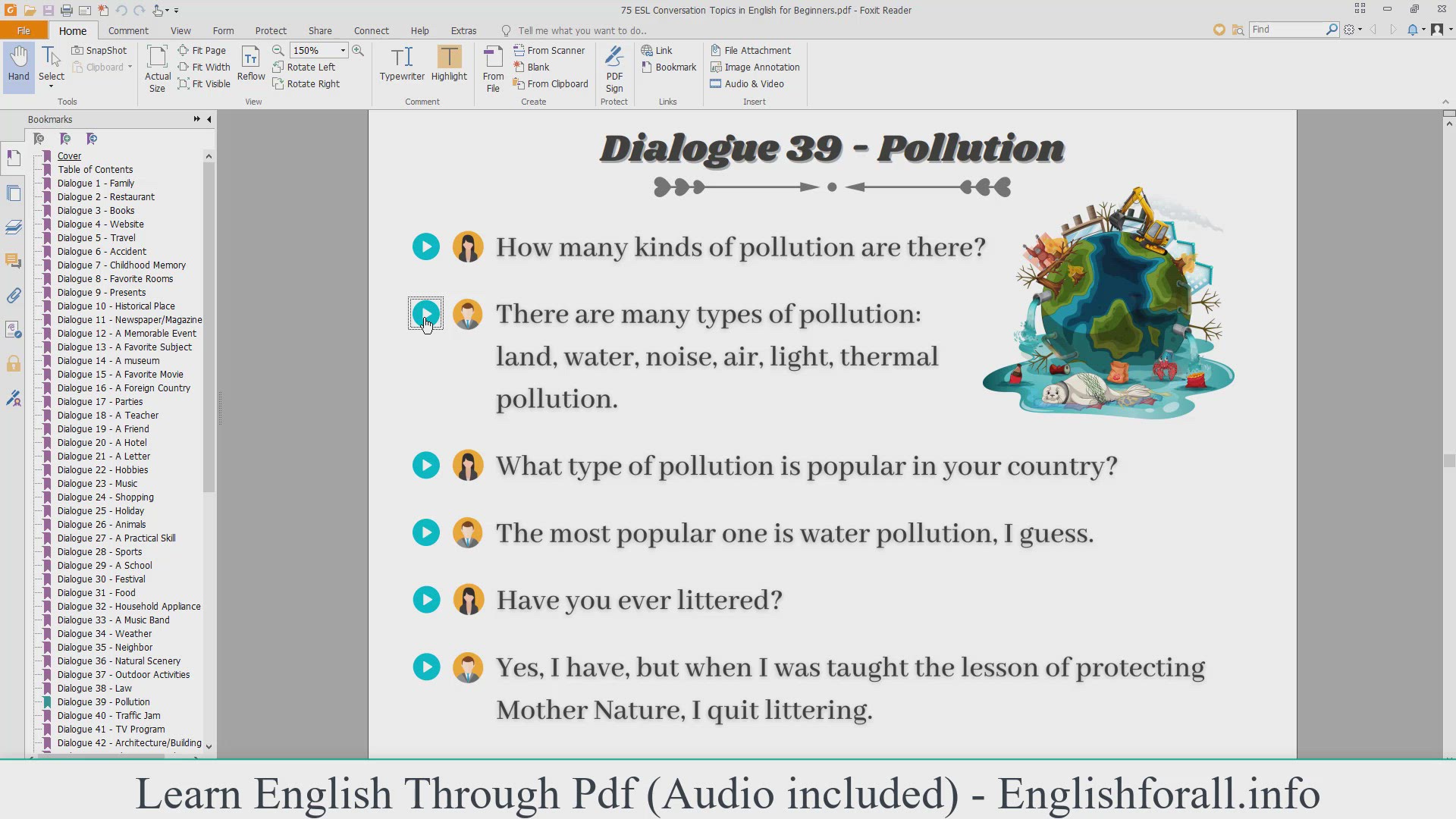
Task: Select the Hand tool toggle
Action: (x=18, y=64)
